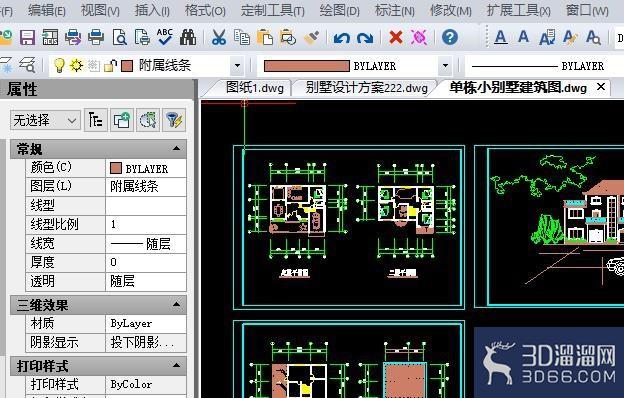Image resolution: width=624 pixels, height=398 pixels.
Task: Click the 线型比例 value field 1
Action: click(146, 224)
